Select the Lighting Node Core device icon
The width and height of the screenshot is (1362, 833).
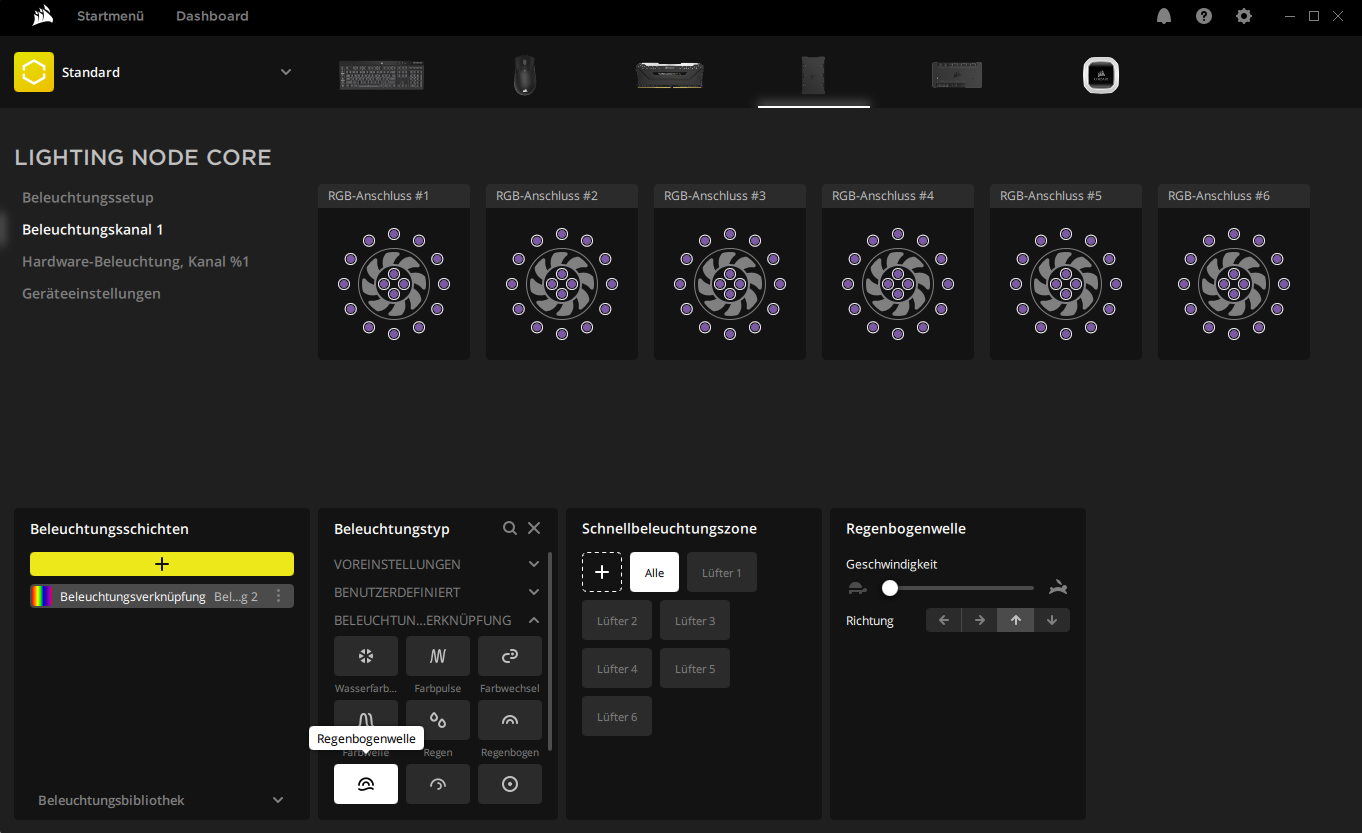(x=813, y=75)
